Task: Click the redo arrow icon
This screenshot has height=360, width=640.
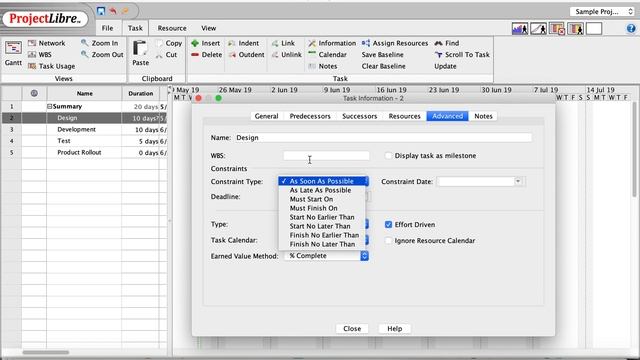Action: 125,11
